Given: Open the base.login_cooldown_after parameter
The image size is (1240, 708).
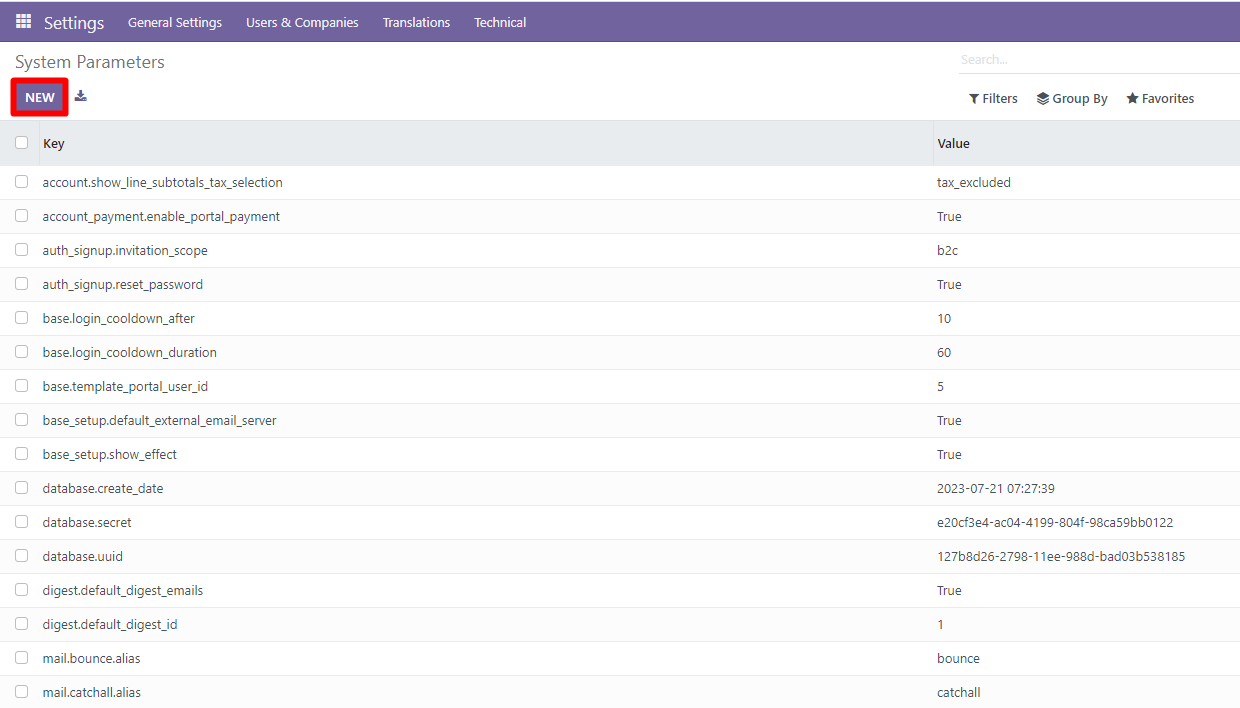Looking at the screenshot, I should pos(118,318).
